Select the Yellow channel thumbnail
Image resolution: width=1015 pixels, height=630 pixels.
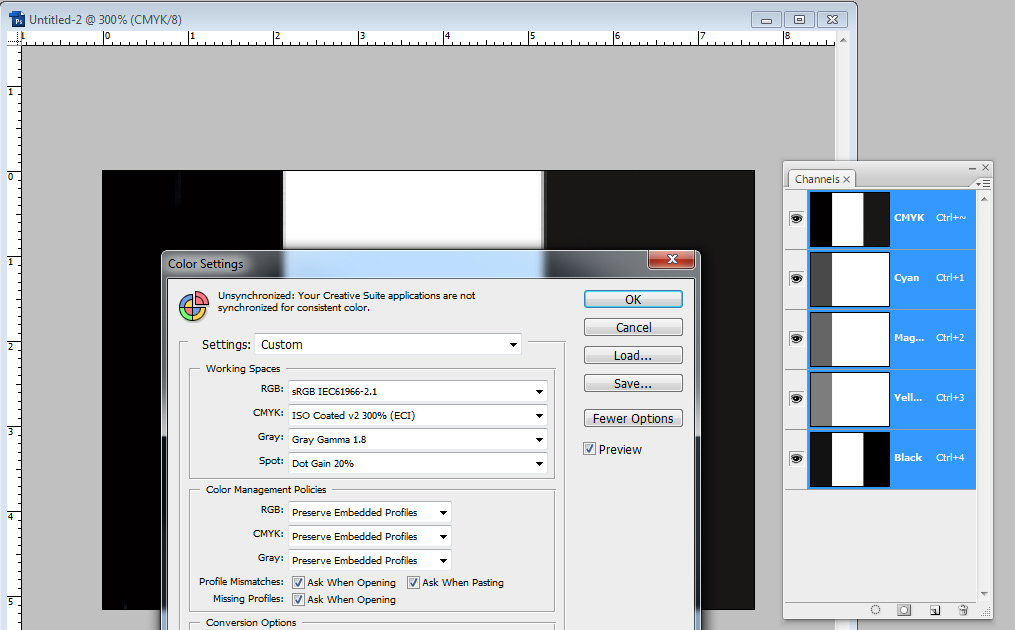click(850, 398)
